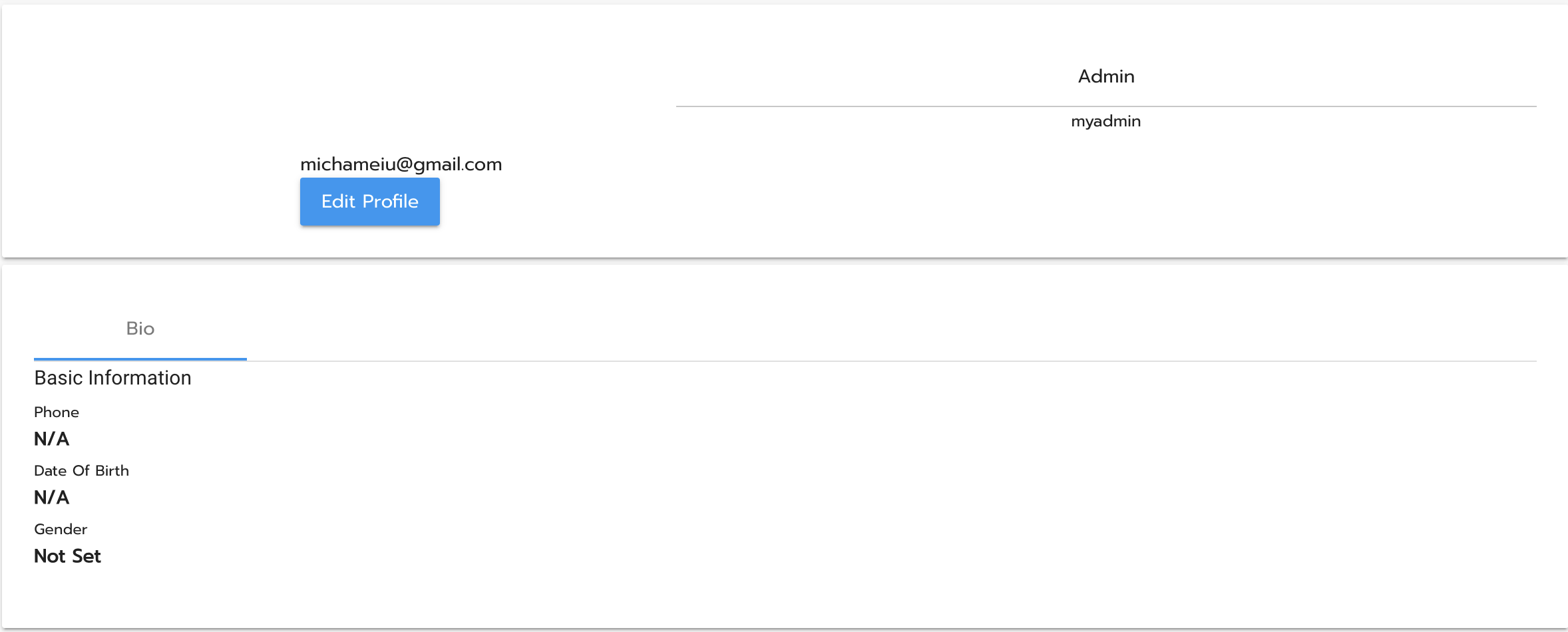Click the divider line beneath Admin
This screenshot has height=632, width=1568.
1105,106
